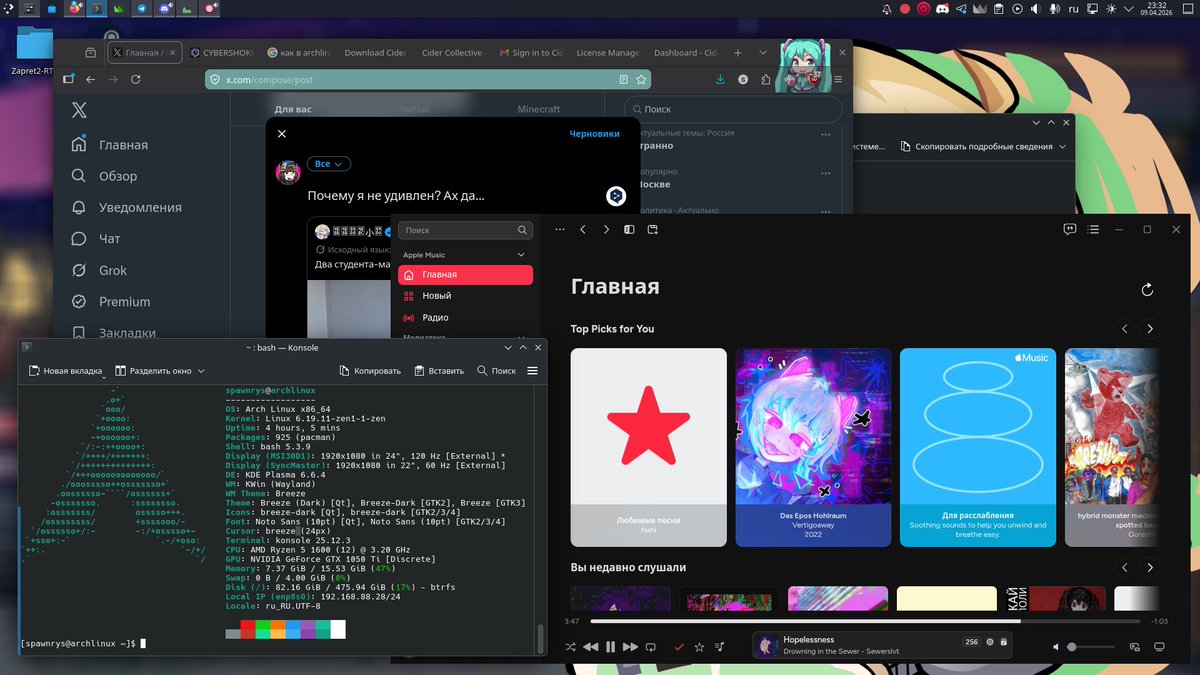The height and width of the screenshot is (675, 1200).
Task: Switch to Download Cider browser tab
Action: pos(377,53)
